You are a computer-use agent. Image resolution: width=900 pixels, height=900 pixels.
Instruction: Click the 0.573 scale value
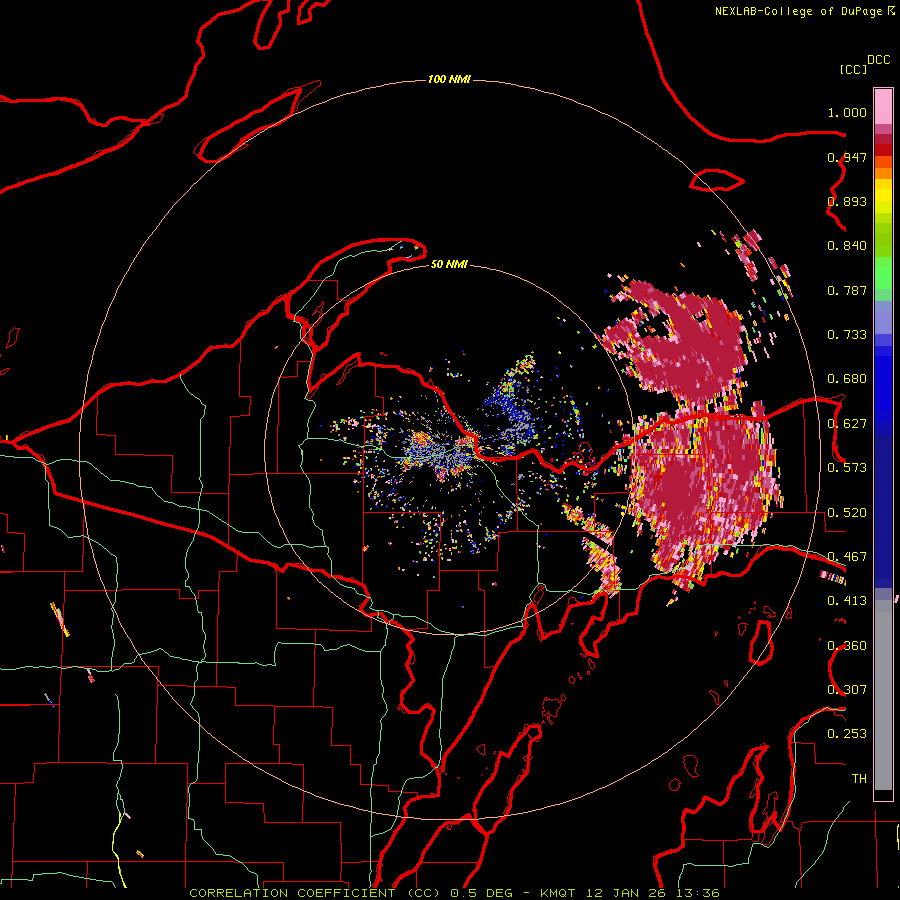[847, 468]
